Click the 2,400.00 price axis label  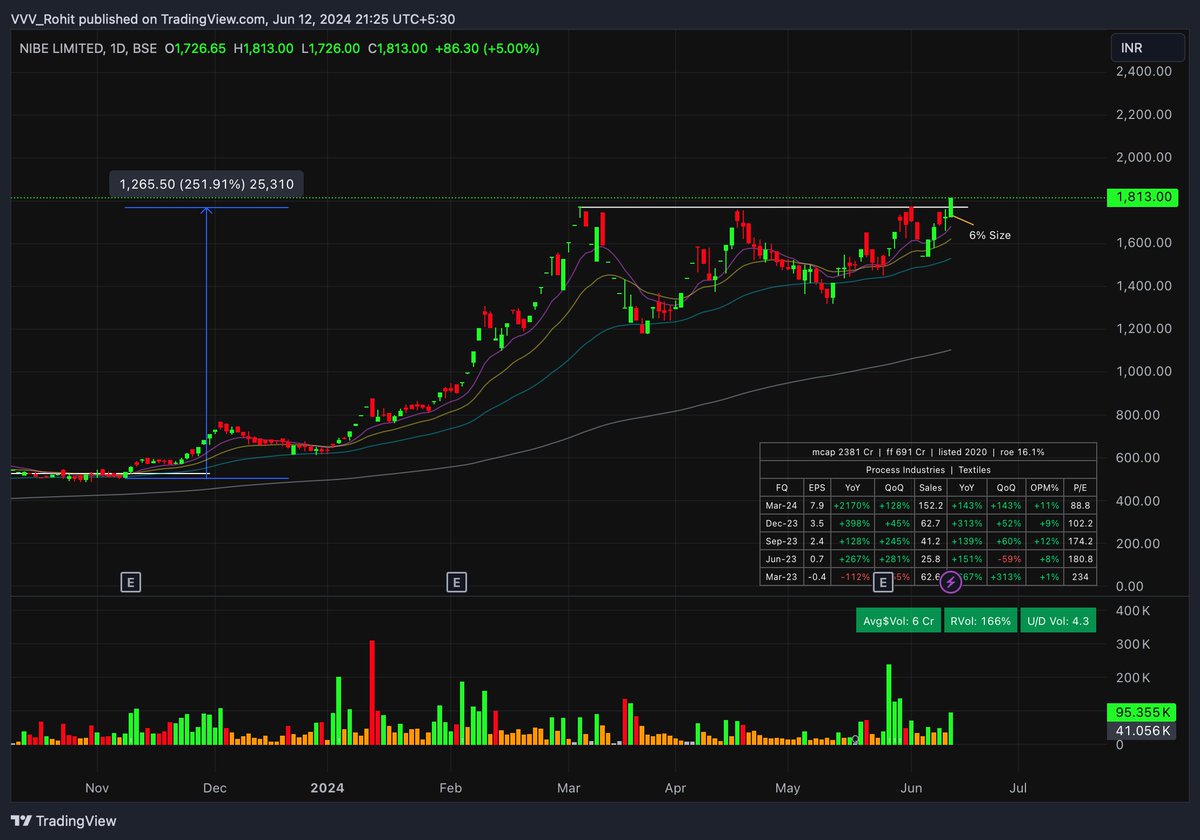[x=1144, y=71]
